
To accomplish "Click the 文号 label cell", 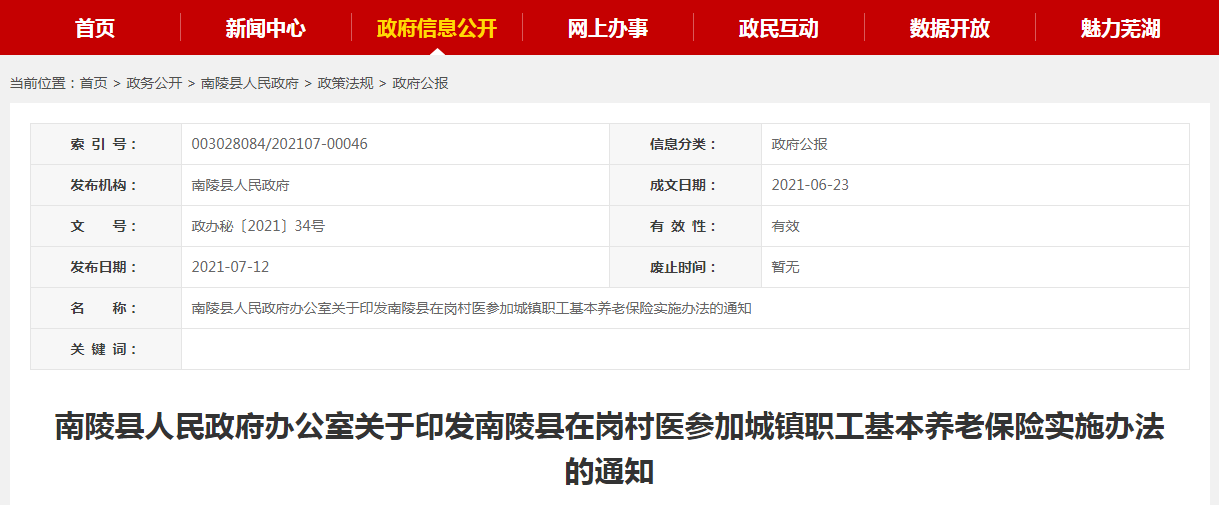I will pyautogui.click(x=106, y=226).
